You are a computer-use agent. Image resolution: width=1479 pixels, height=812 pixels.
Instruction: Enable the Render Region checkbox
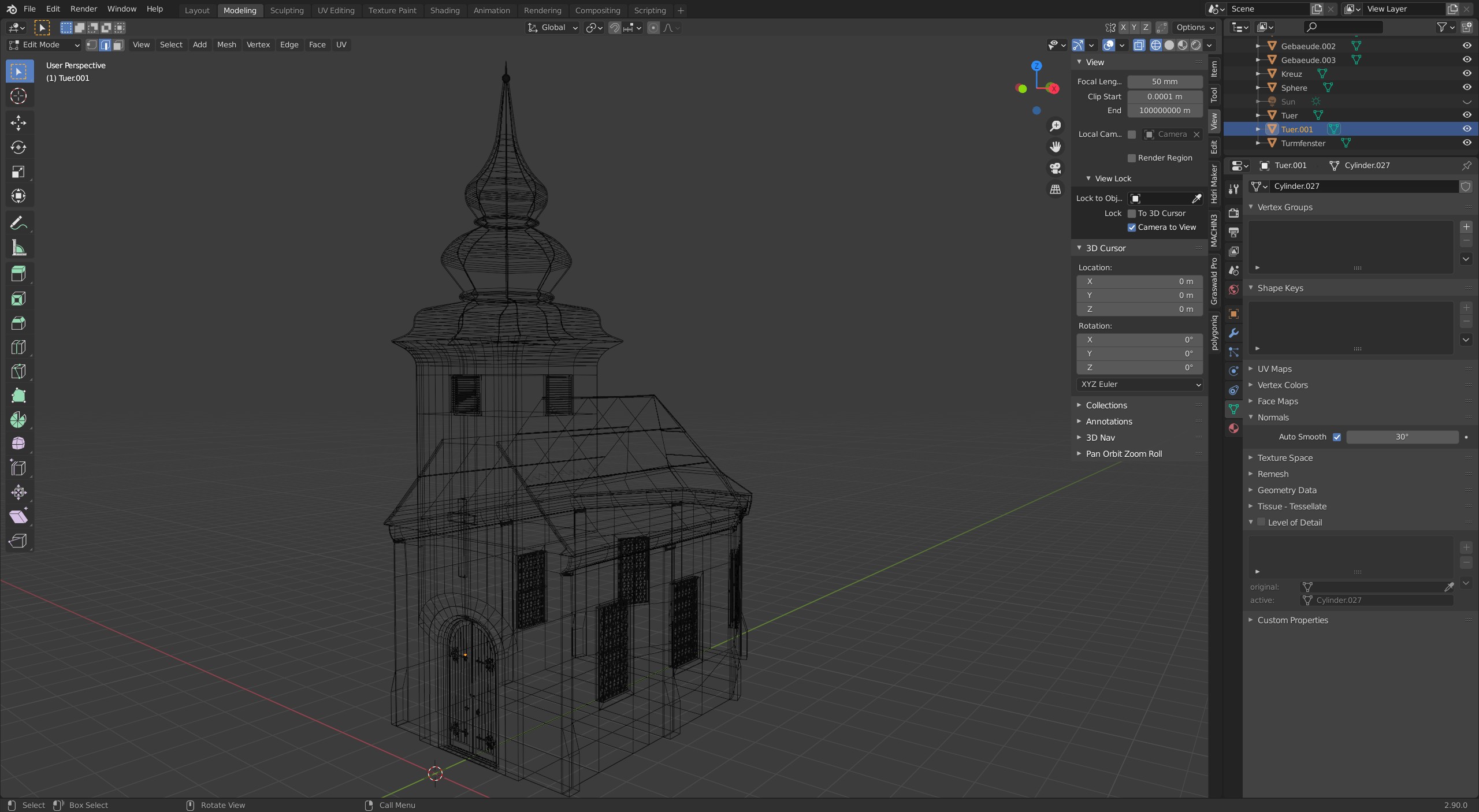pos(1132,158)
